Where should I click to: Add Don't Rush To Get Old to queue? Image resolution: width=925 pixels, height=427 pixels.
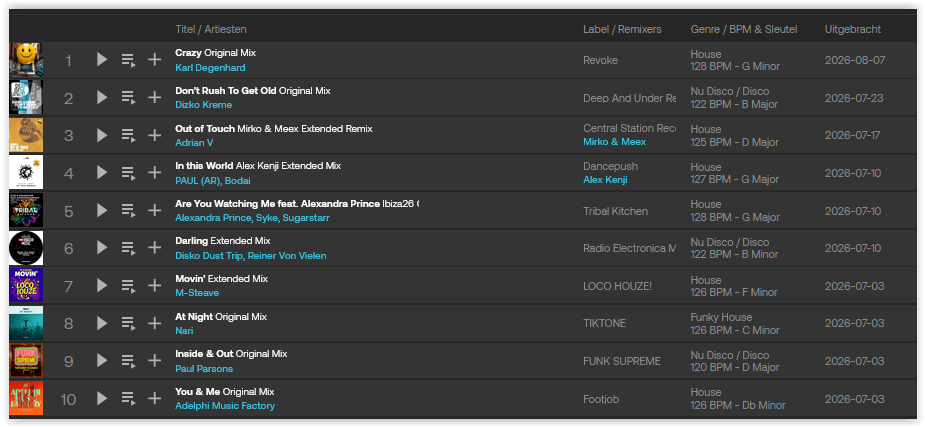[x=129, y=97]
